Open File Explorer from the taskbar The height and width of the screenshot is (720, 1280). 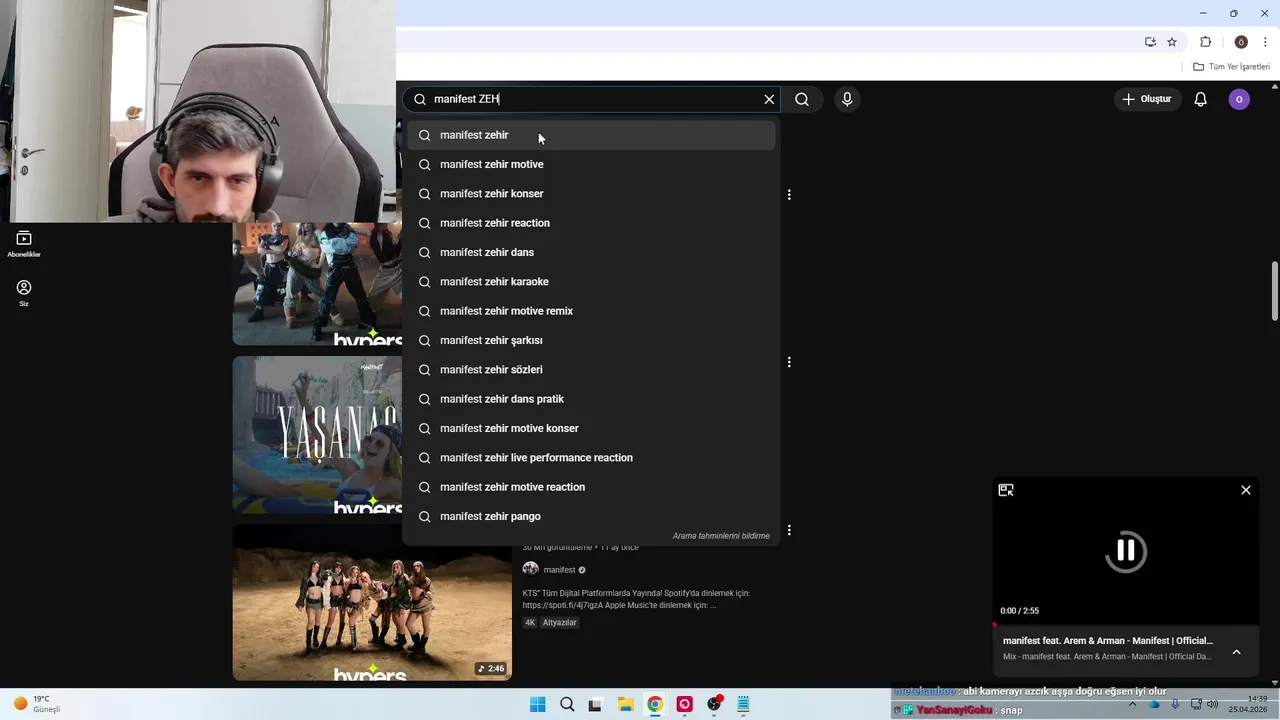pos(625,704)
